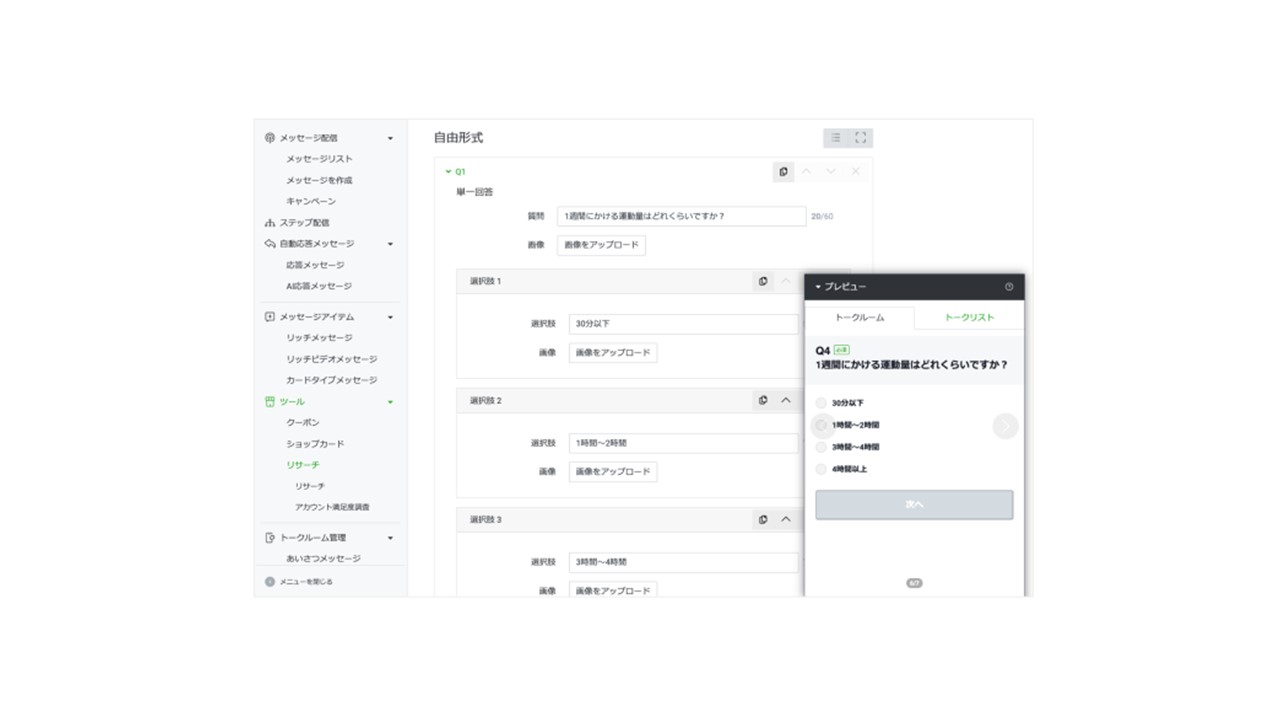Viewport: 1280px width, 720px height.
Task: Click the ステップ配信 sidebar item
Action: 303,223
